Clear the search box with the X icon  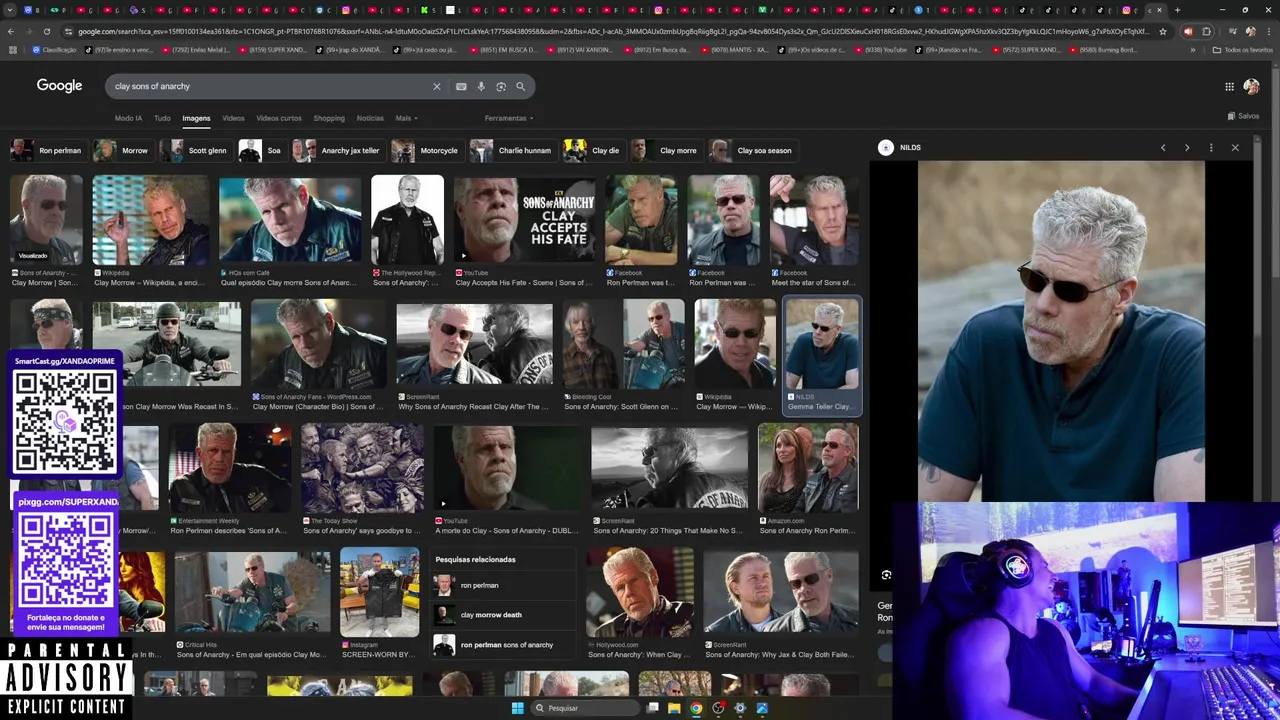[x=436, y=86]
